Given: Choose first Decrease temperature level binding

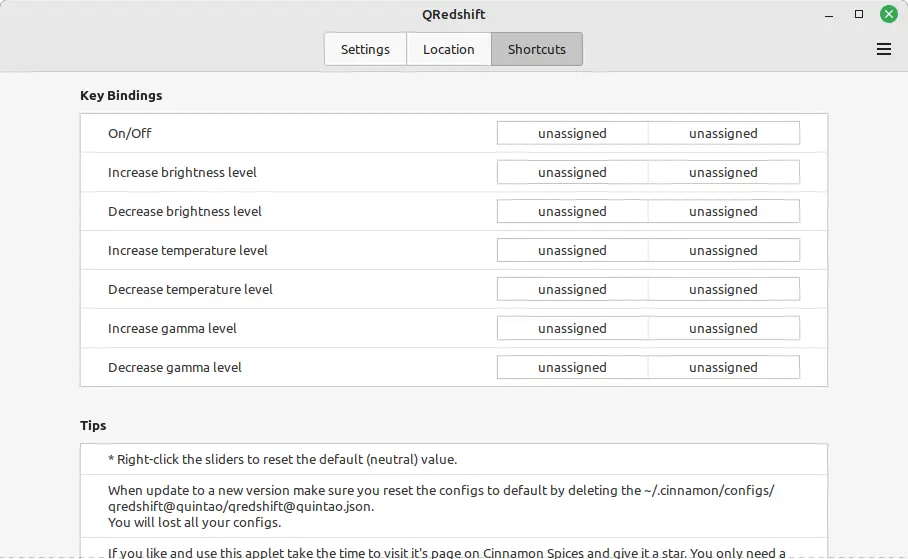Looking at the screenshot, I should [572, 289].
